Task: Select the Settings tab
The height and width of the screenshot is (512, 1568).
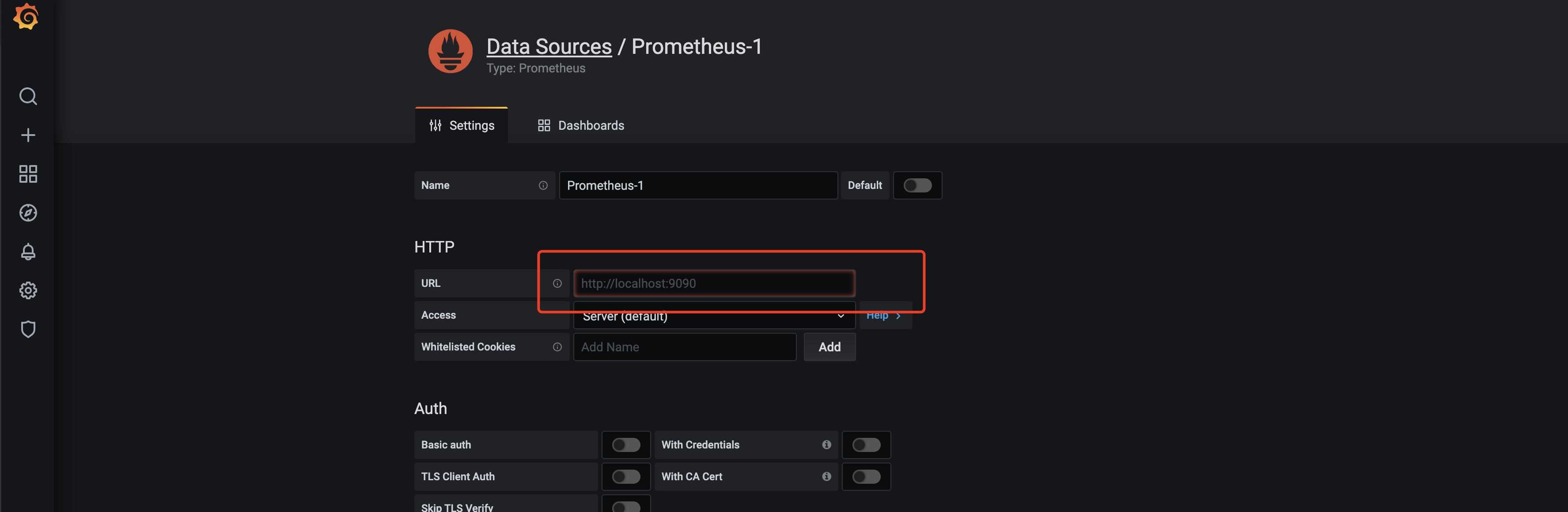Action: coord(462,125)
